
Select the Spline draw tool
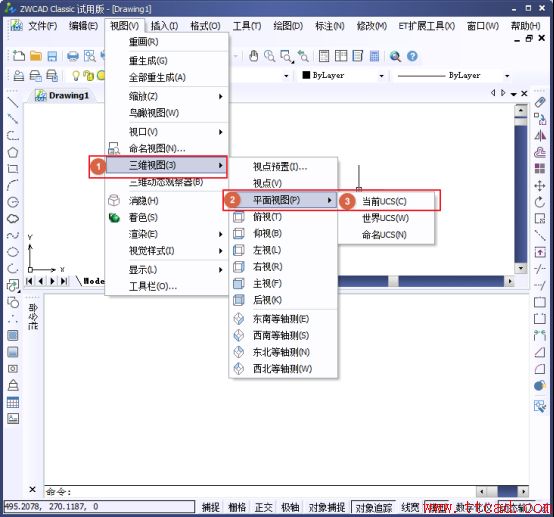pyautogui.click(x=13, y=235)
